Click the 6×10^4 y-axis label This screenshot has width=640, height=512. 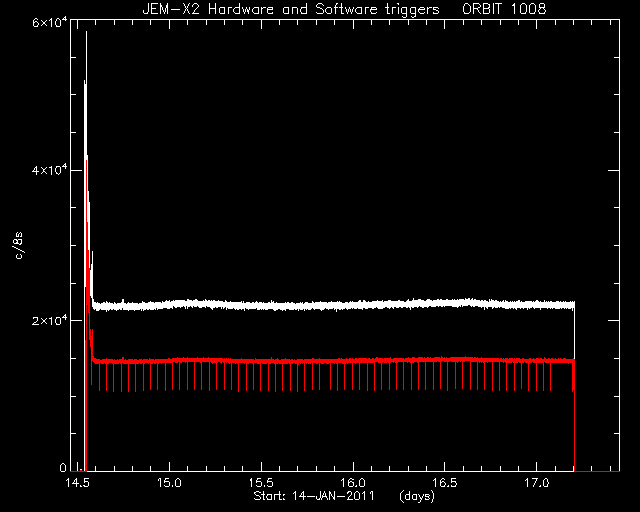(x=49, y=22)
